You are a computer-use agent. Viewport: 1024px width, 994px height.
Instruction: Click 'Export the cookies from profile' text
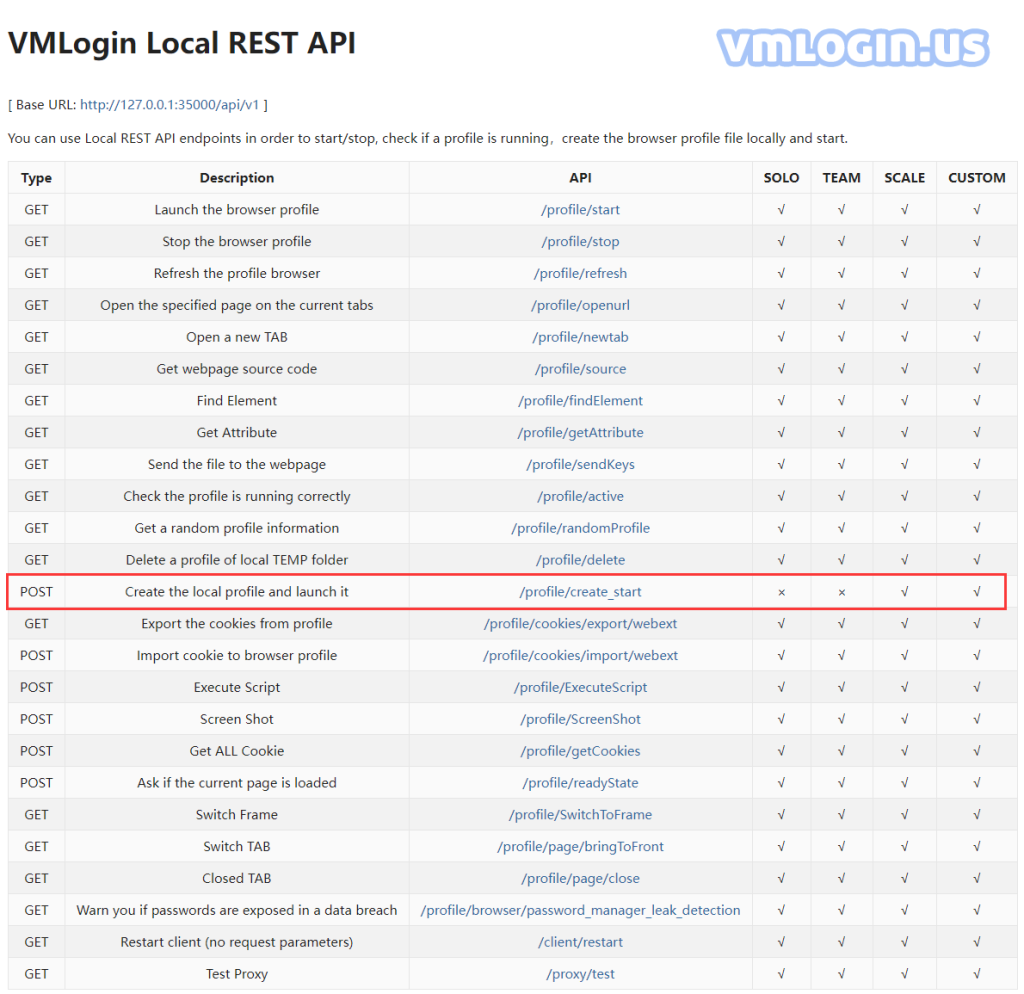click(236, 624)
